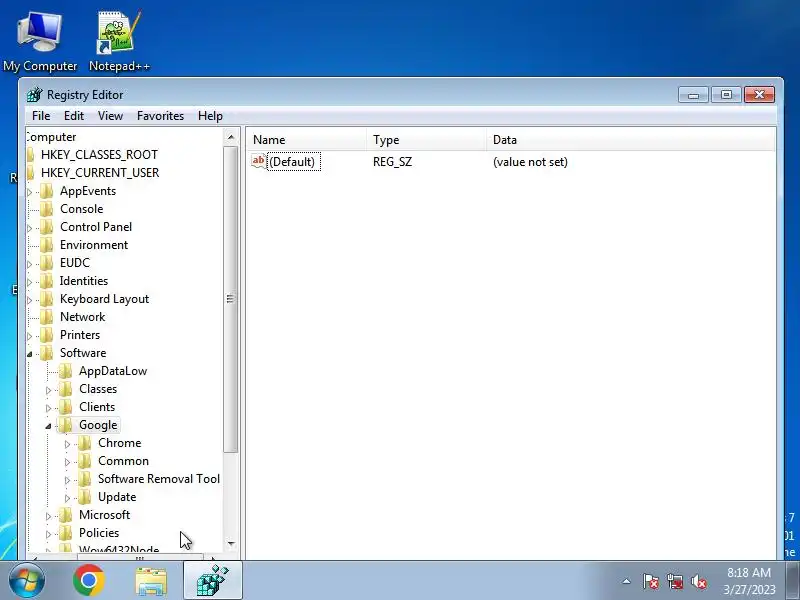Sort by the Type column header
This screenshot has height=600, width=800.
[x=426, y=140]
